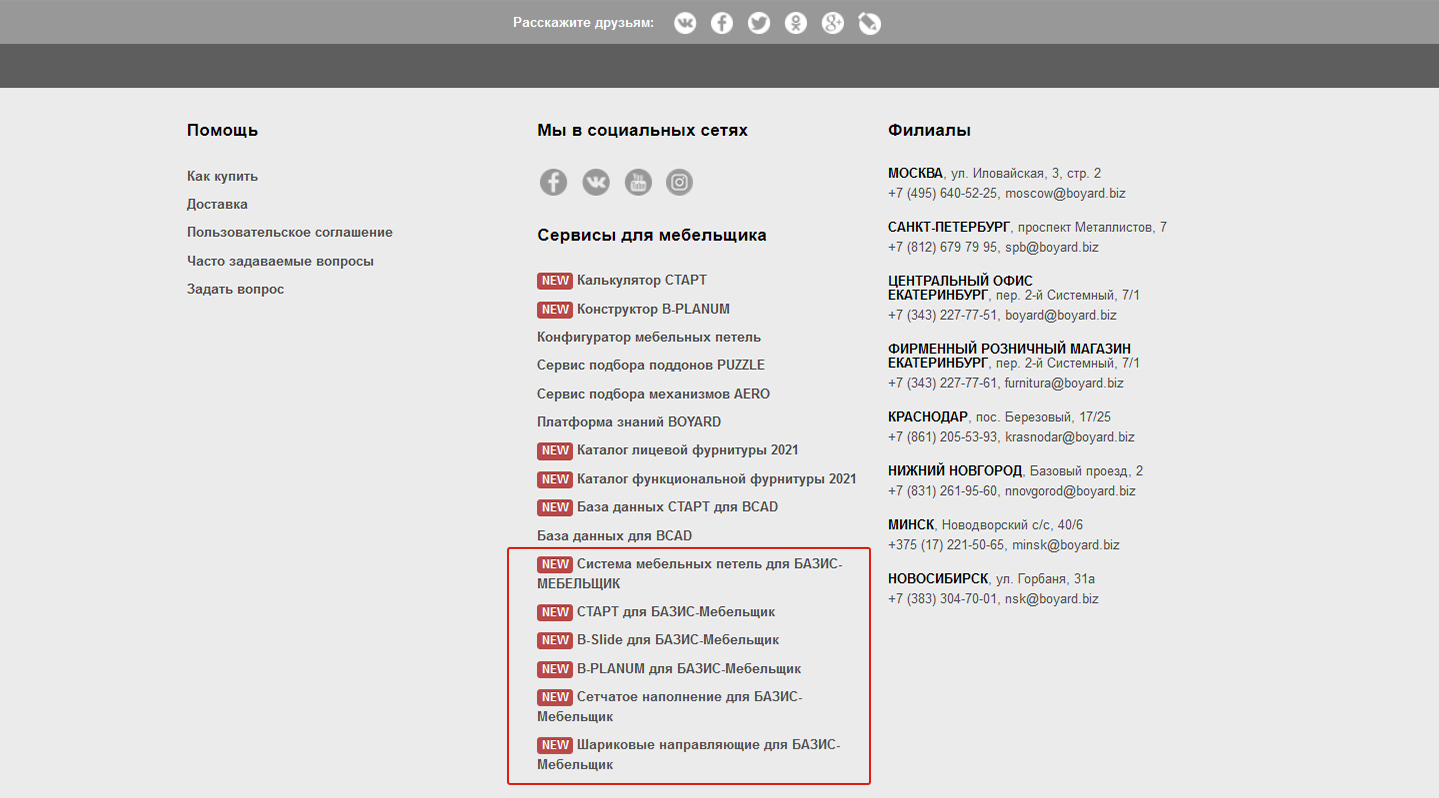Screen dimensions: 1439x798
Task: Share the page on Odnoklassniki
Action: pyautogui.click(x=796, y=23)
